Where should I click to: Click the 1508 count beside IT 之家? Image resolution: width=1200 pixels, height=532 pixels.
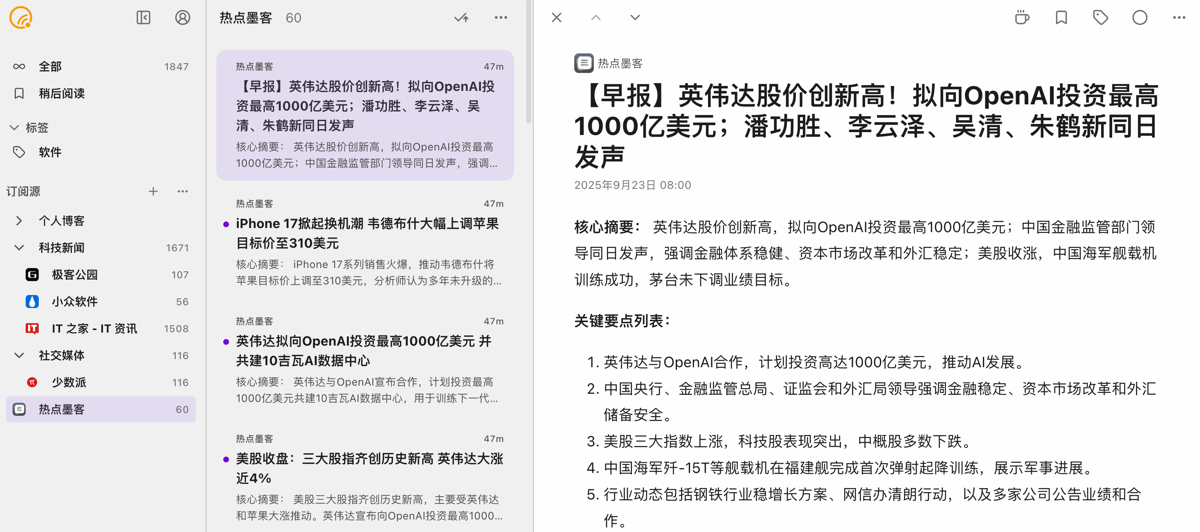[x=176, y=328]
